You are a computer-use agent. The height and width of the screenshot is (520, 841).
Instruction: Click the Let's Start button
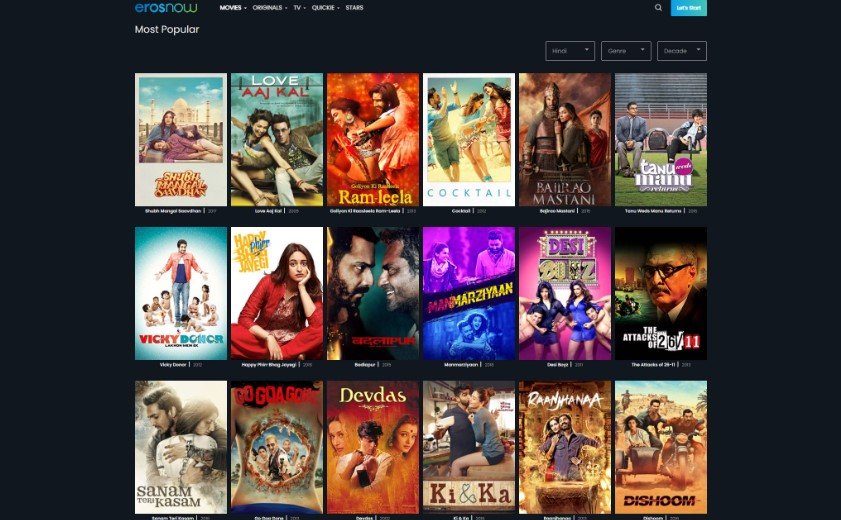(x=689, y=8)
